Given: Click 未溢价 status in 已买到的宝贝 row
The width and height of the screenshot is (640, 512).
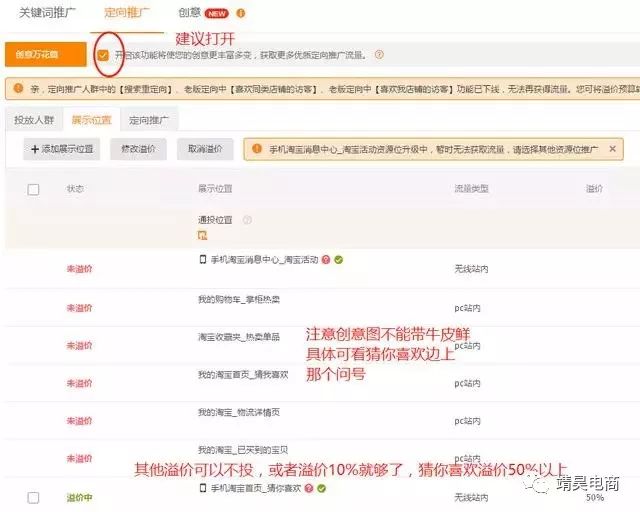Looking at the screenshot, I should click(x=80, y=458).
